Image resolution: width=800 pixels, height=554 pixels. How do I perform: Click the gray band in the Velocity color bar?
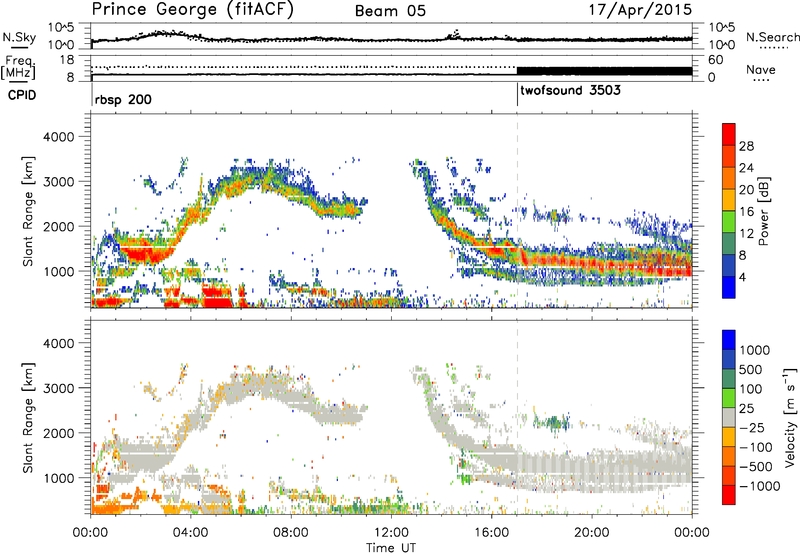(729, 418)
